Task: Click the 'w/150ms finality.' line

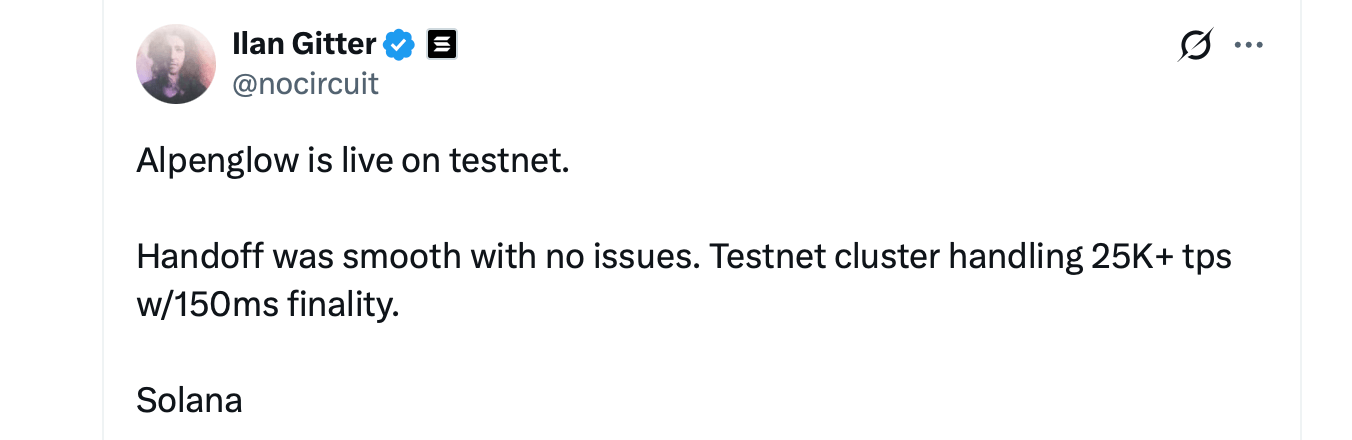Action: (x=268, y=305)
